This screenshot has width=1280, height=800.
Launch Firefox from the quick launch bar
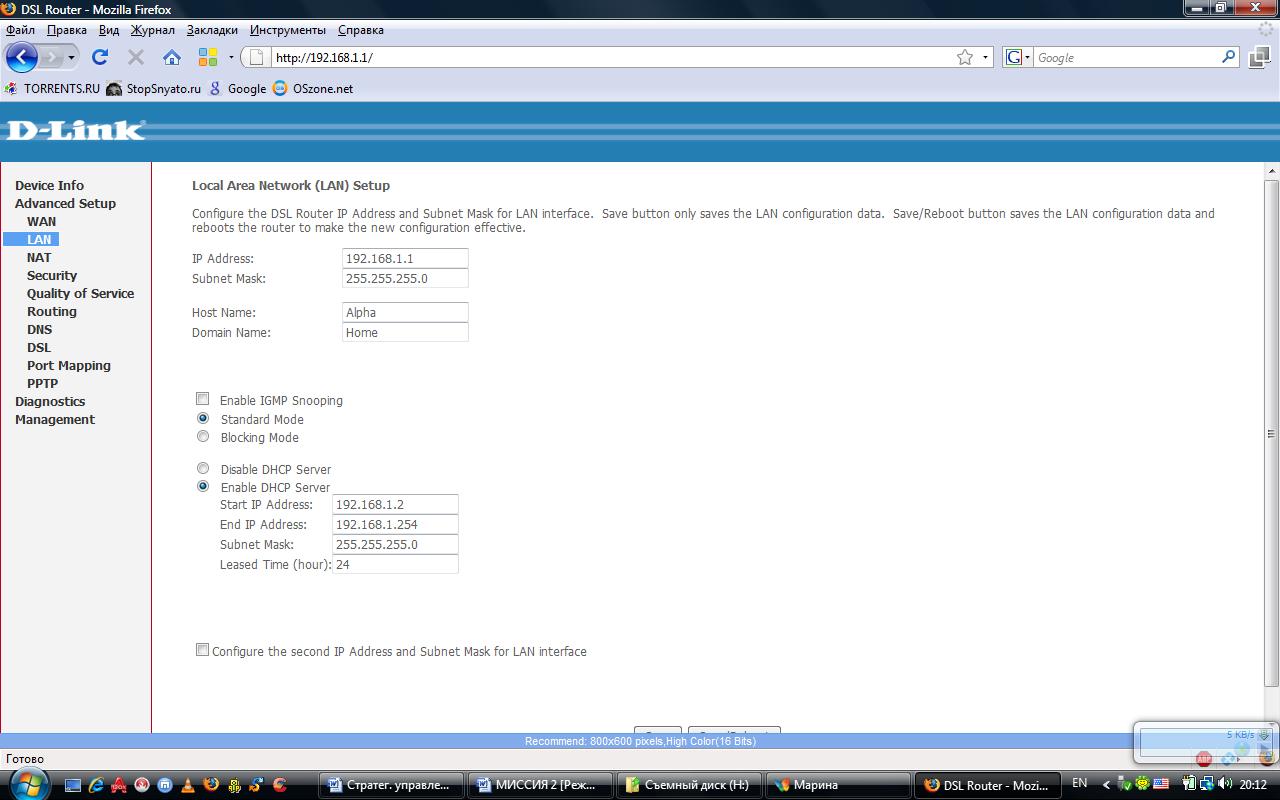point(211,785)
